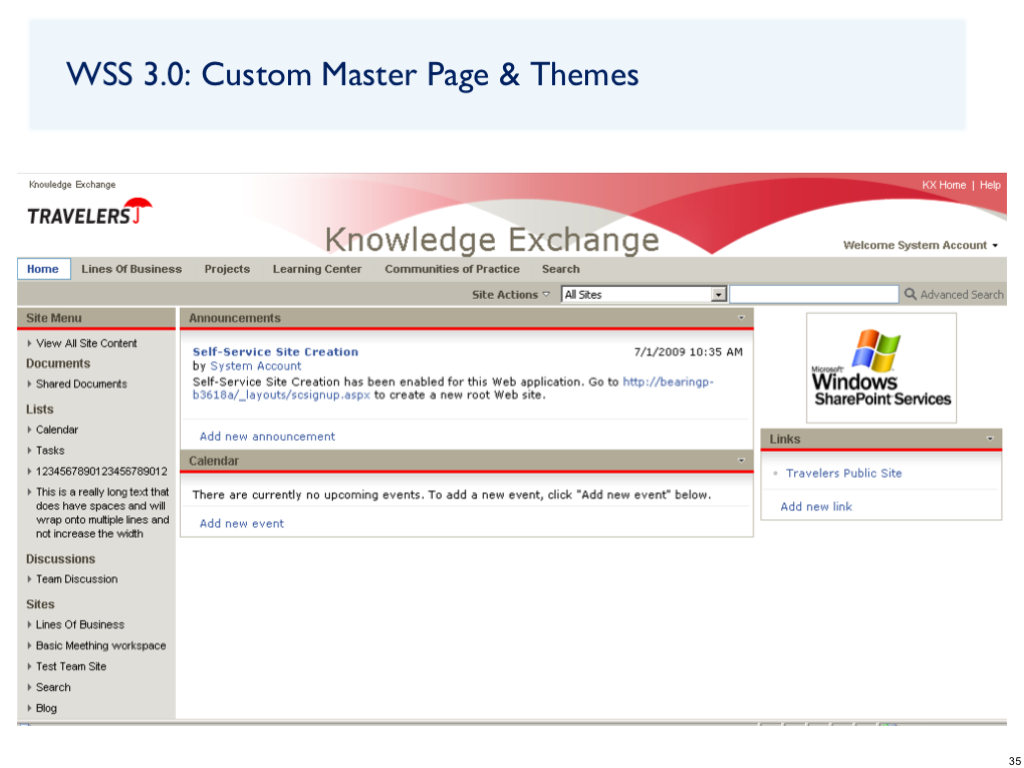Viewport: 1024px width, 768px height.
Task: Open the Search subsite in Site Menu
Action: click(53, 687)
